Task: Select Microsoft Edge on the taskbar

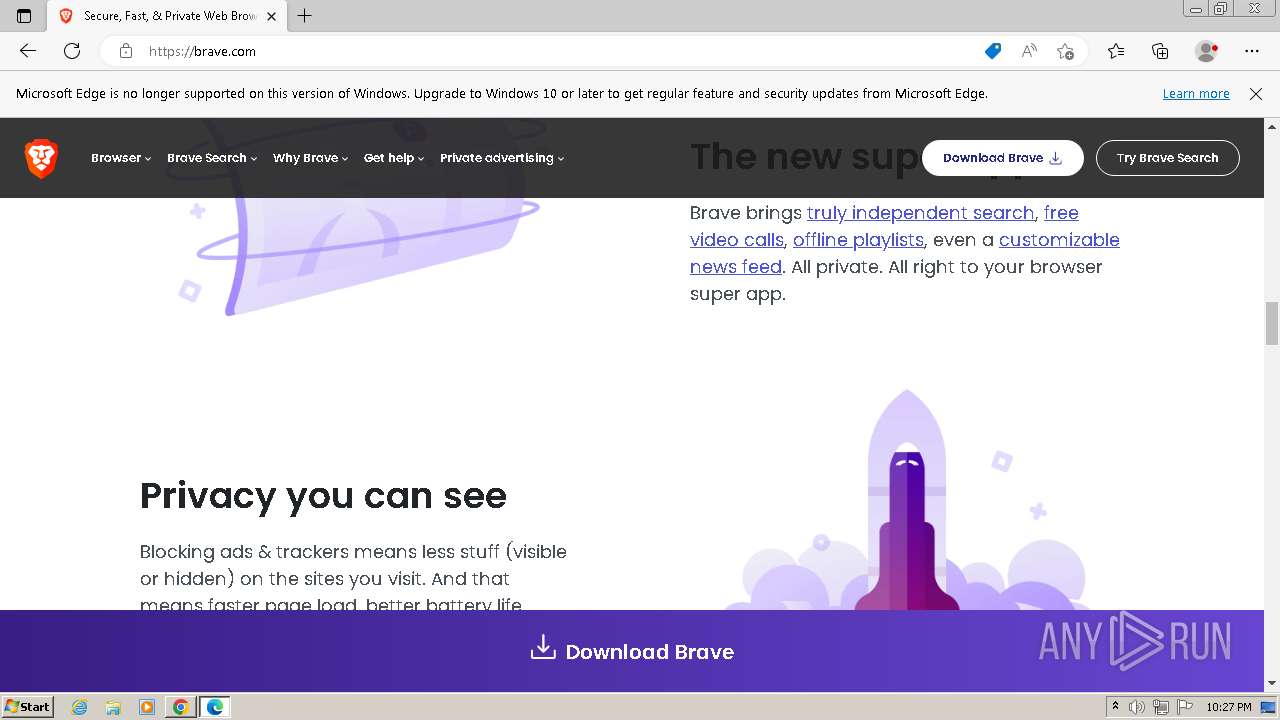Action: click(x=215, y=707)
